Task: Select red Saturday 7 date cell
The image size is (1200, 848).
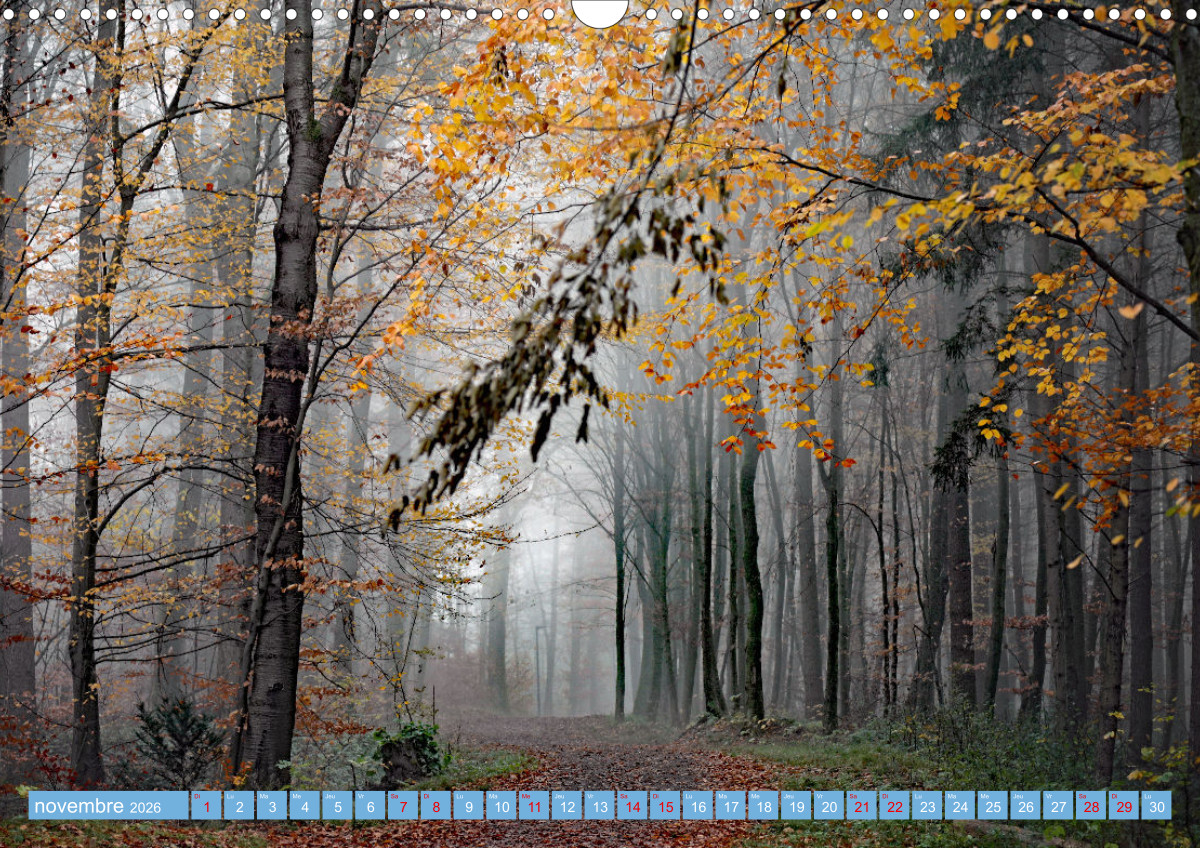Action: click(403, 806)
